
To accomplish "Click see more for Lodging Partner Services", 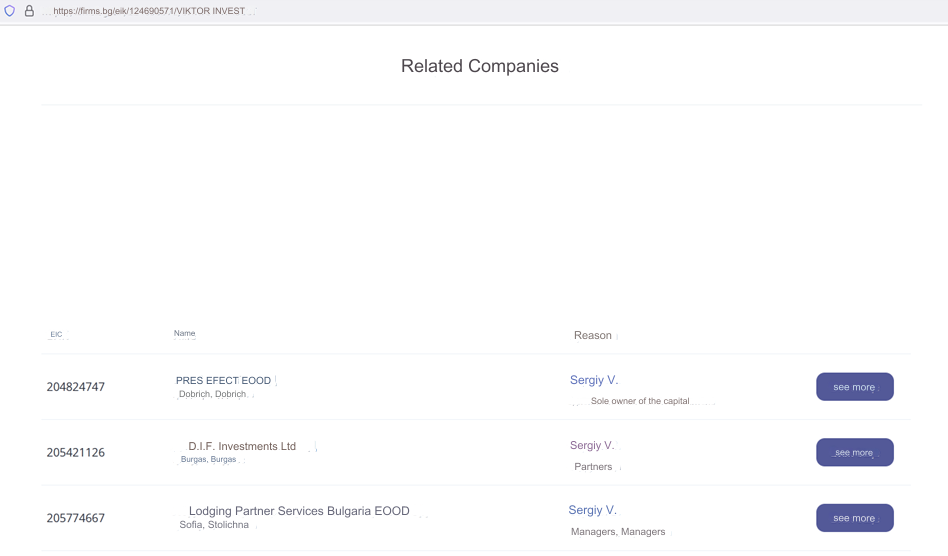I will point(854,518).
